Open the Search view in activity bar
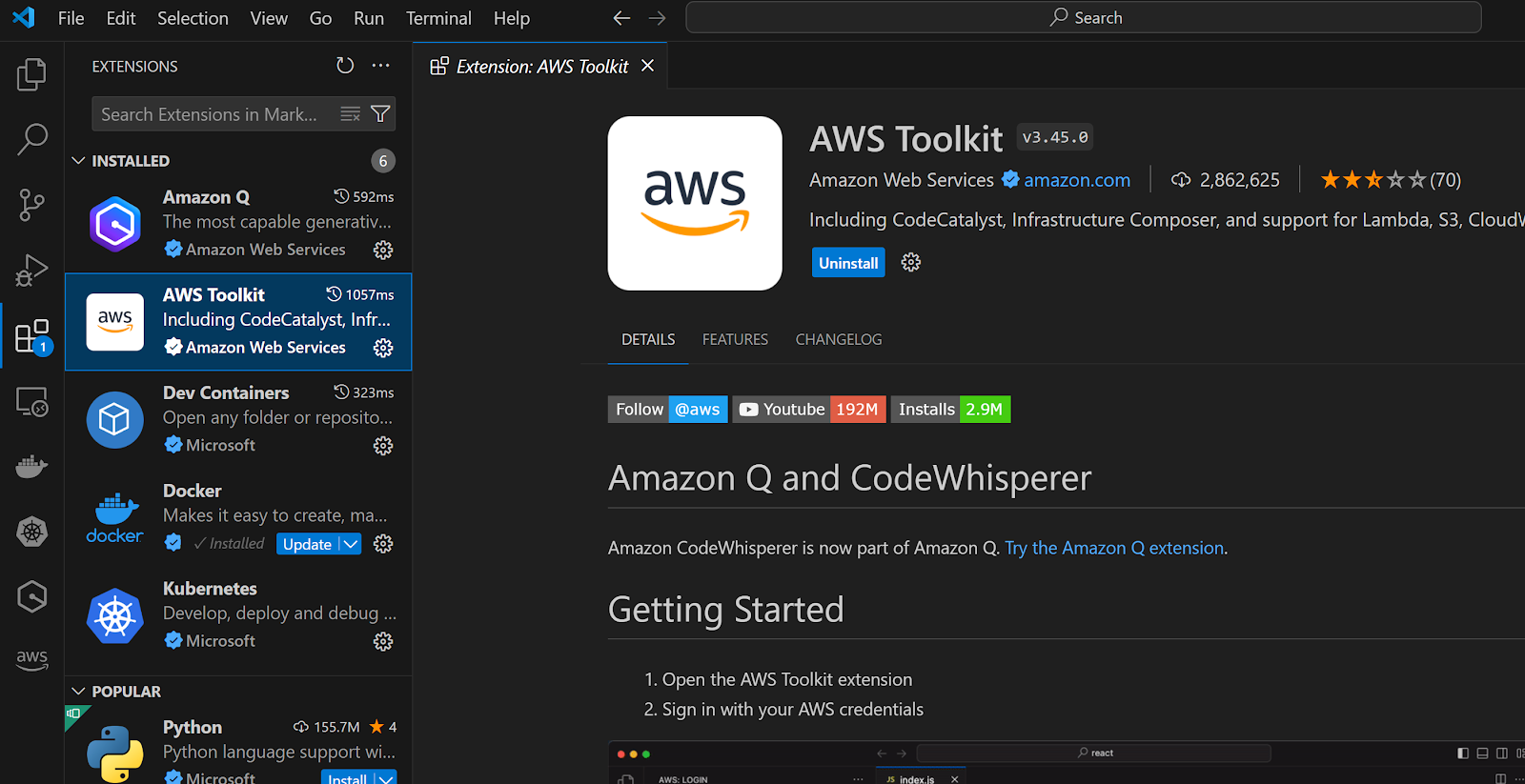 31,139
